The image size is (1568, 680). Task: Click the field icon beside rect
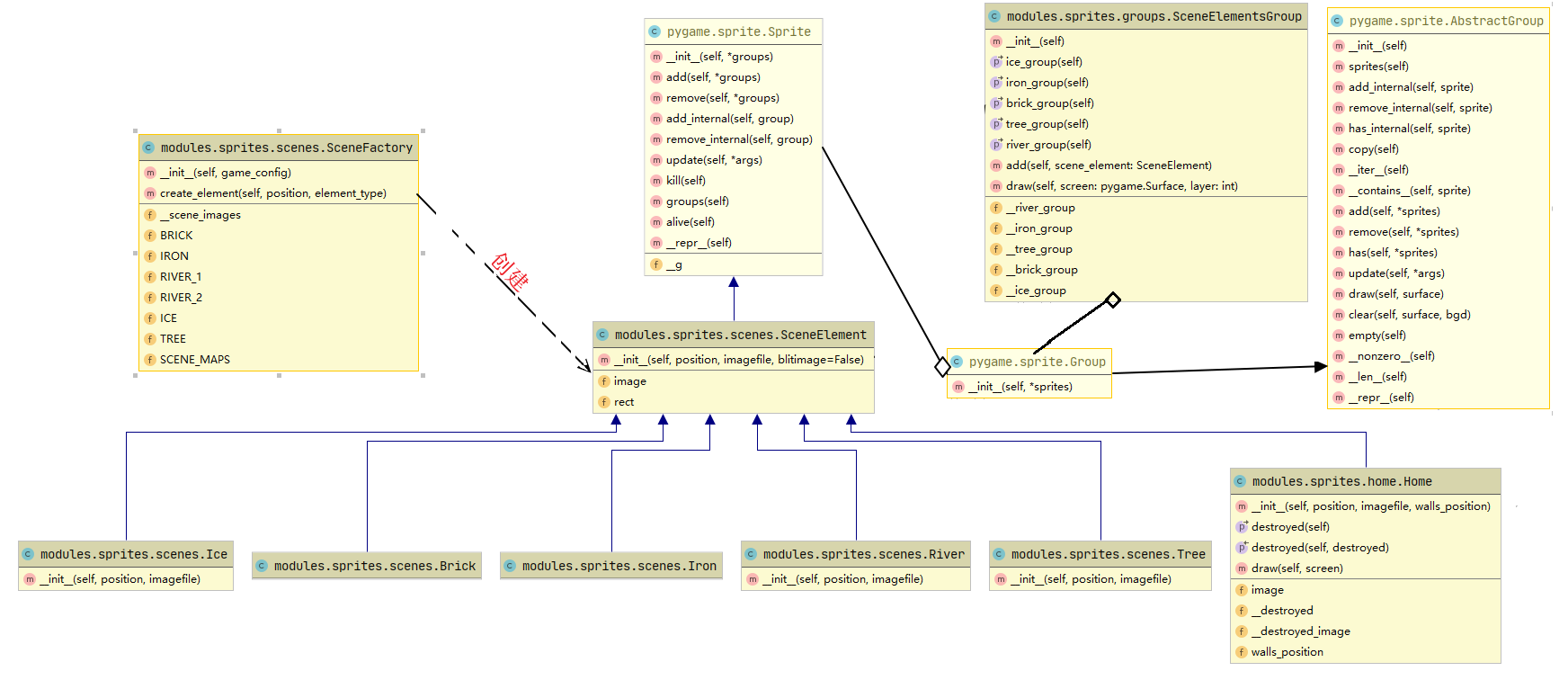click(604, 402)
